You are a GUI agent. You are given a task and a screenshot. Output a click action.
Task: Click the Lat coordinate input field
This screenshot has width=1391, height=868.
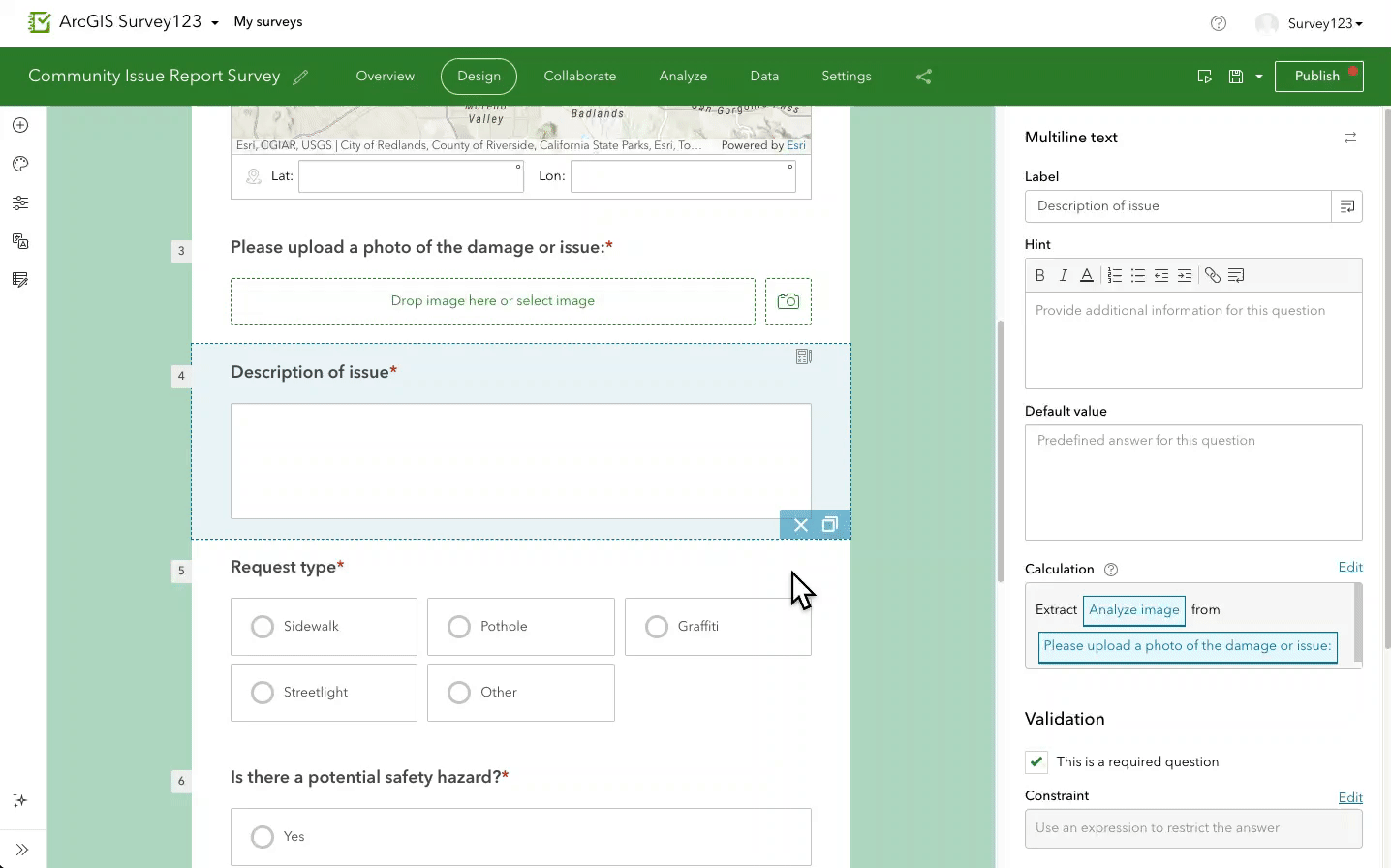(411, 175)
